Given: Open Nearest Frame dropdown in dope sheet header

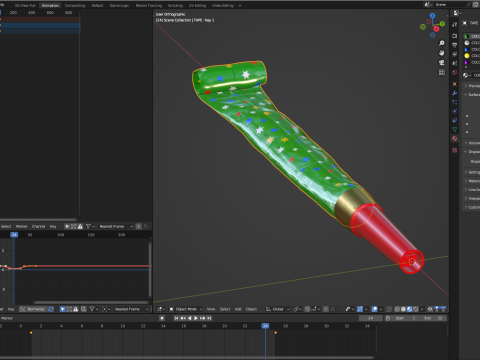Looking at the screenshot, I should point(116,226).
